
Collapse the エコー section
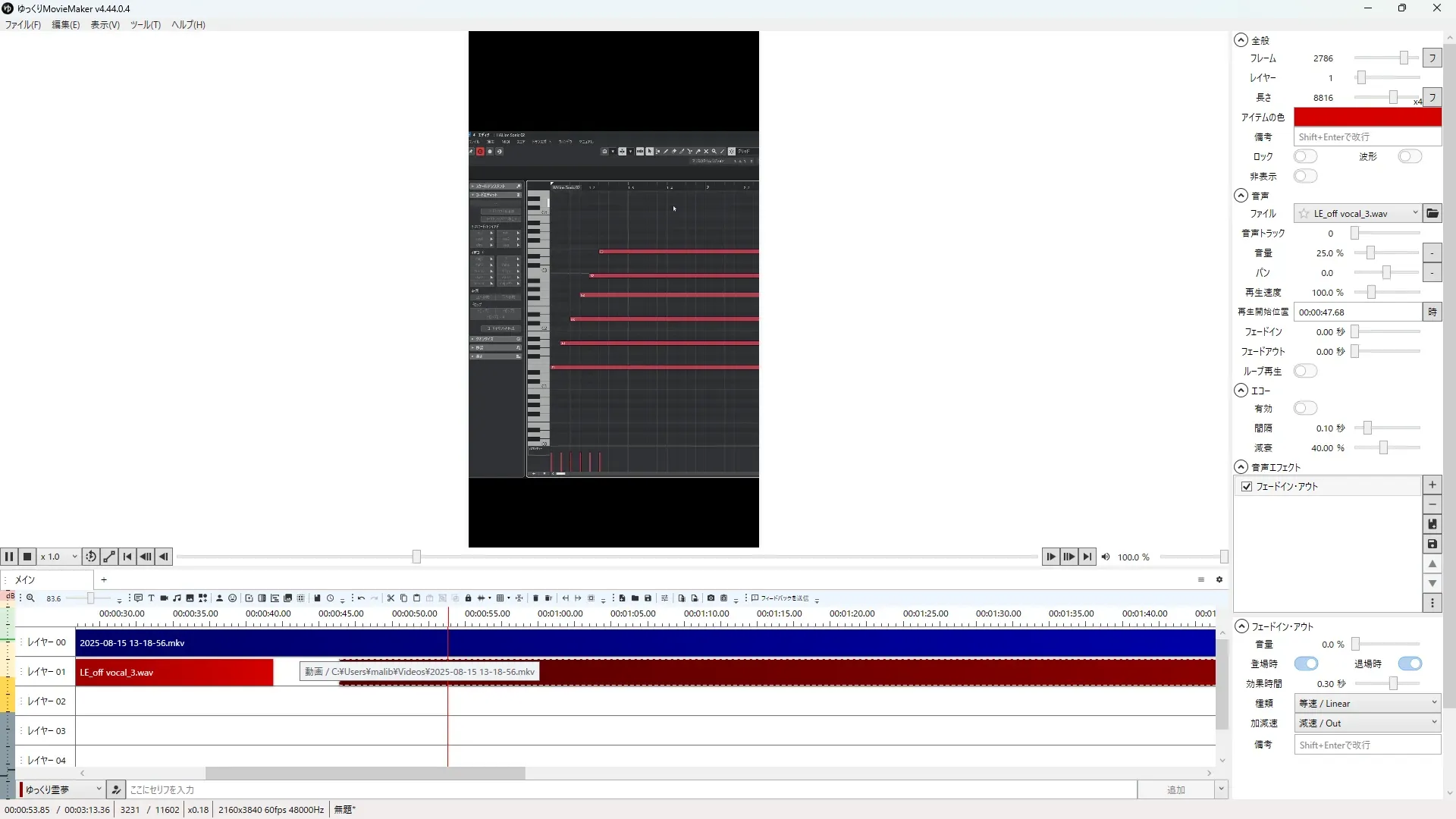[x=1241, y=391]
